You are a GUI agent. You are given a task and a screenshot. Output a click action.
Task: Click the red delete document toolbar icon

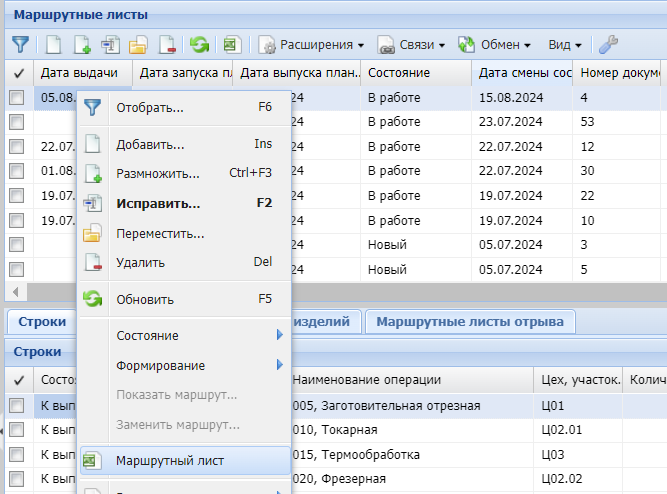click(166, 45)
